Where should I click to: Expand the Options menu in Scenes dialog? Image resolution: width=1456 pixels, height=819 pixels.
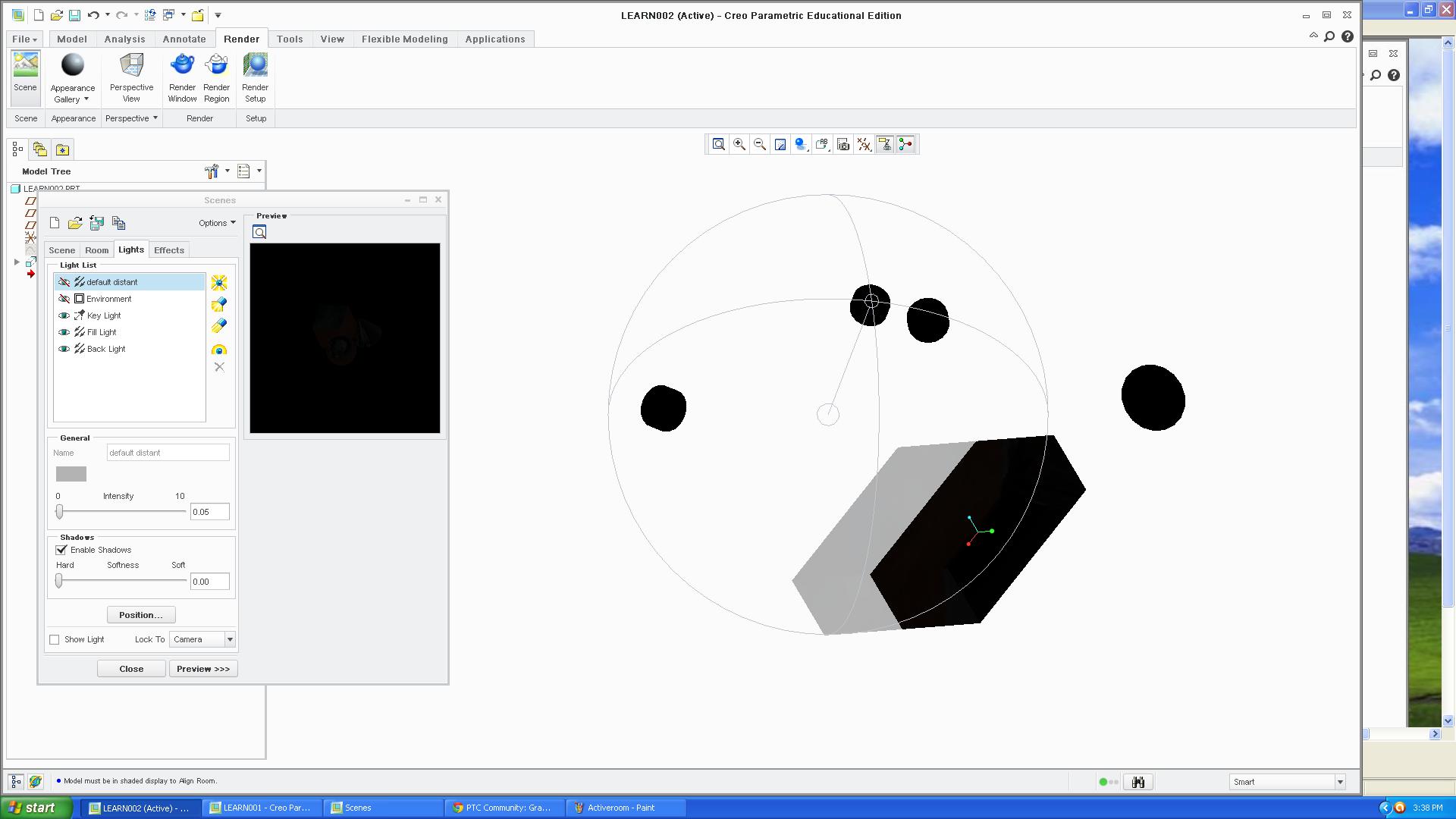217,223
